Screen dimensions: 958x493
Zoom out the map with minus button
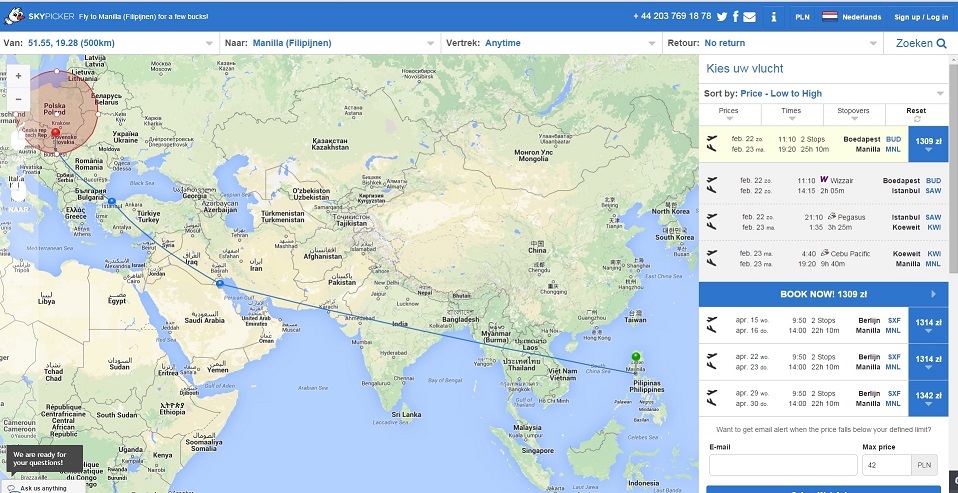click(18, 99)
